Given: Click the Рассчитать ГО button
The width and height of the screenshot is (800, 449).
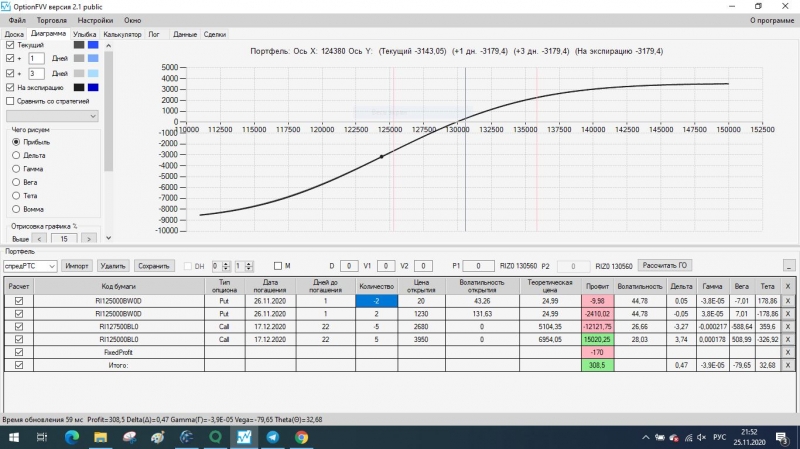Looking at the screenshot, I should (x=664, y=265).
